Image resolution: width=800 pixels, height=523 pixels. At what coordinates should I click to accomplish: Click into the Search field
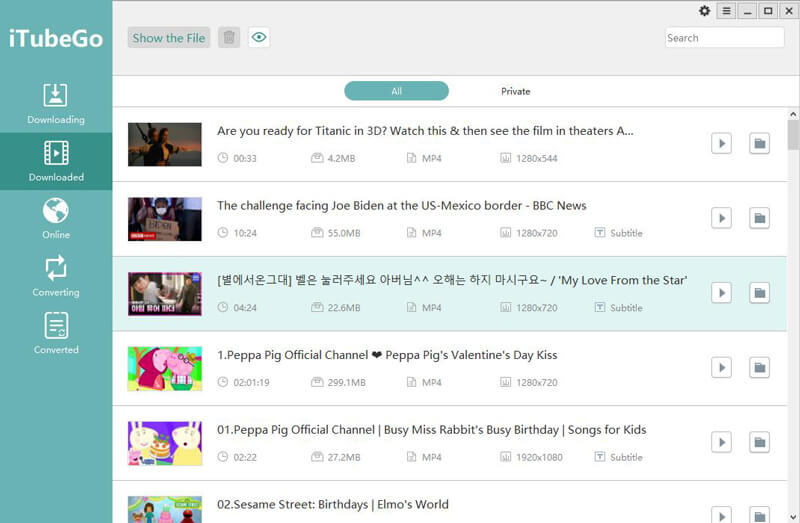[x=724, y=38]
